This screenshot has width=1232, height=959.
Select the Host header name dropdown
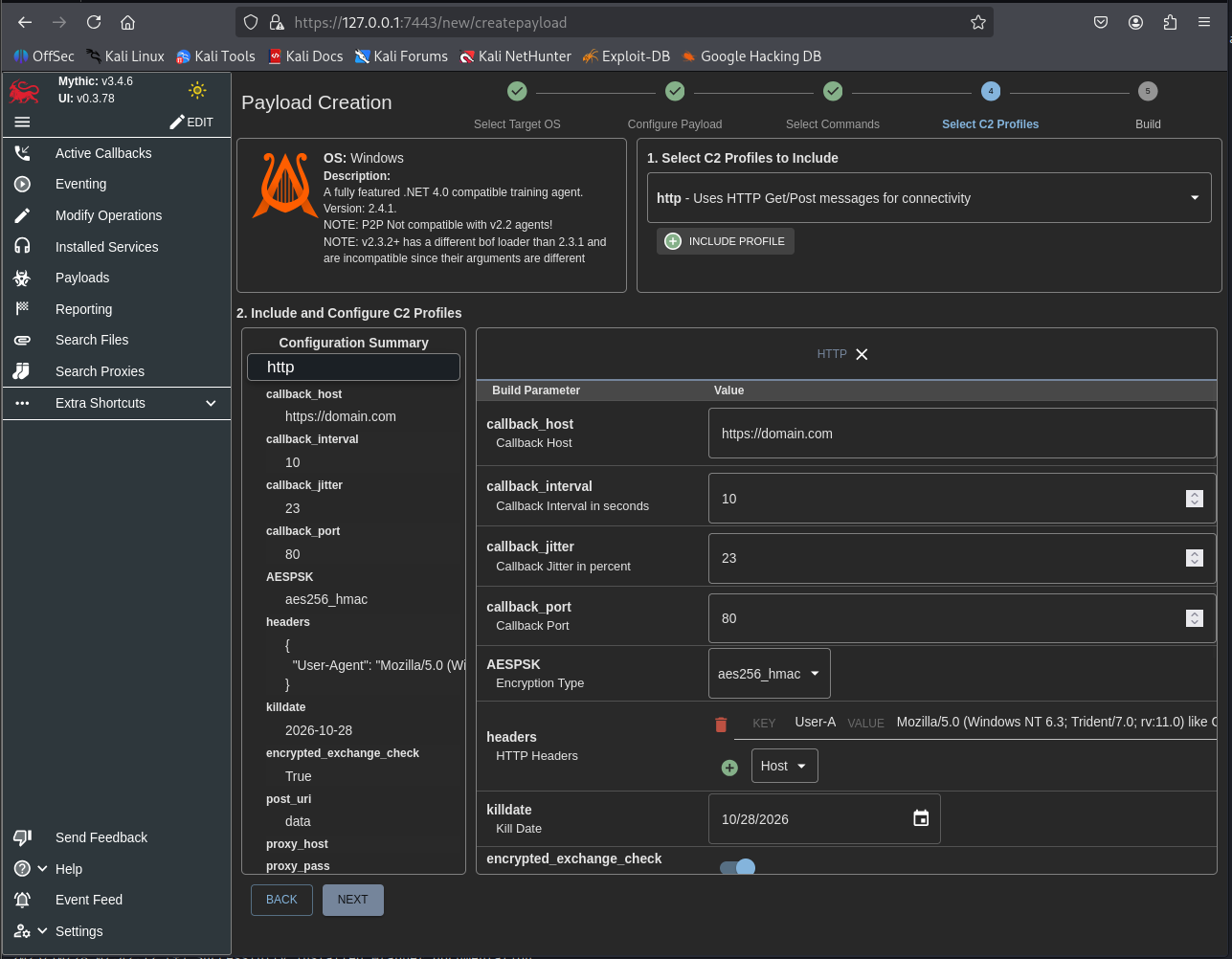click(784, 766)
